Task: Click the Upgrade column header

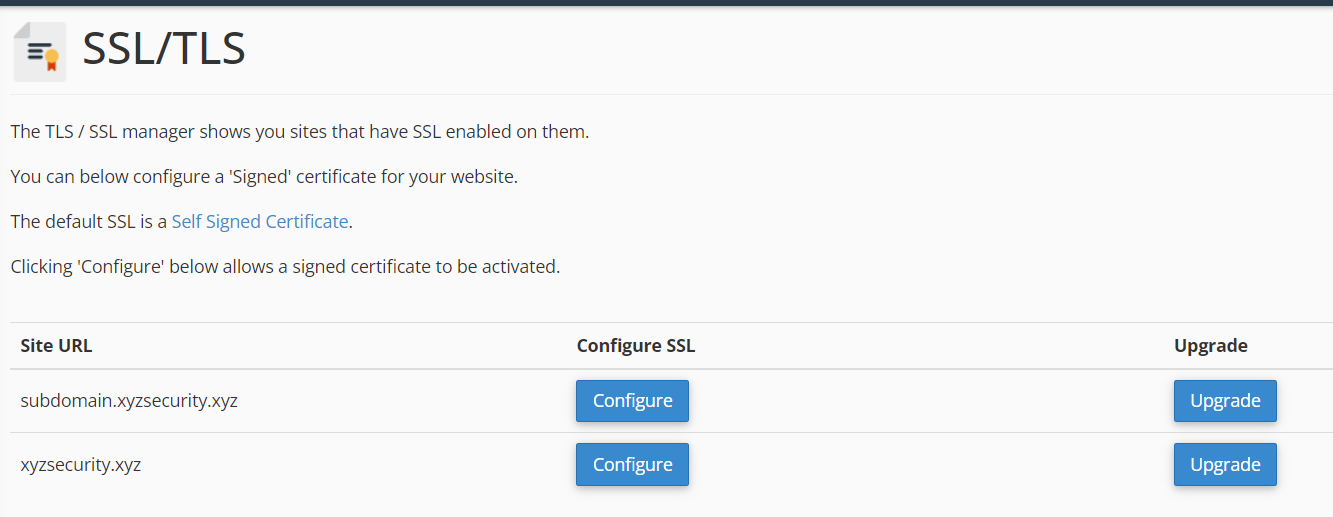Action: [1211, 346]
